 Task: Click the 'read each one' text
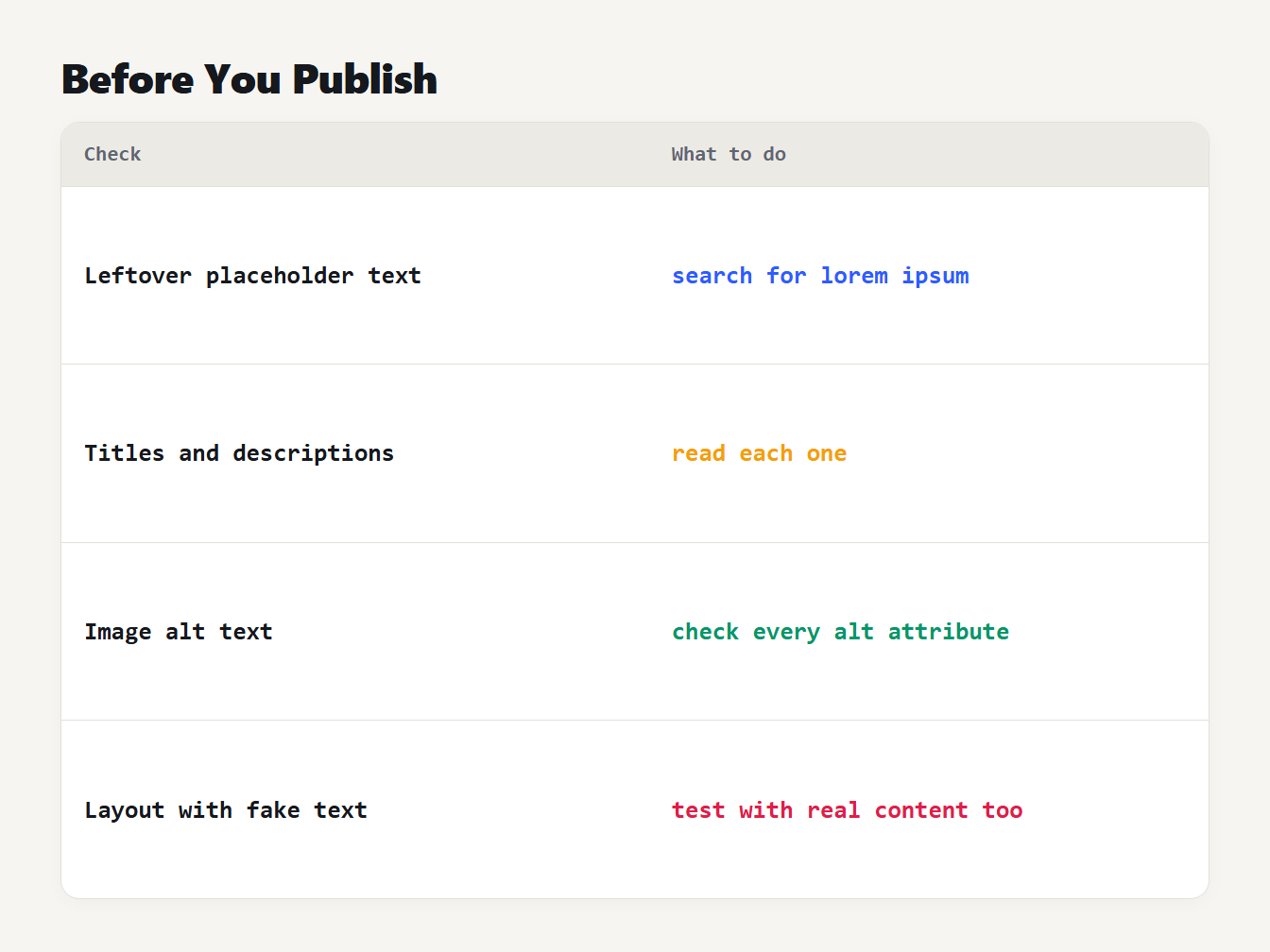pos(759,453)
